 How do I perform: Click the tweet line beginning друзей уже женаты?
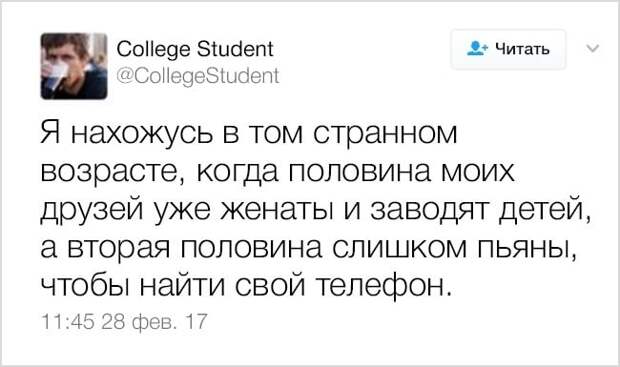click(316, 210)
